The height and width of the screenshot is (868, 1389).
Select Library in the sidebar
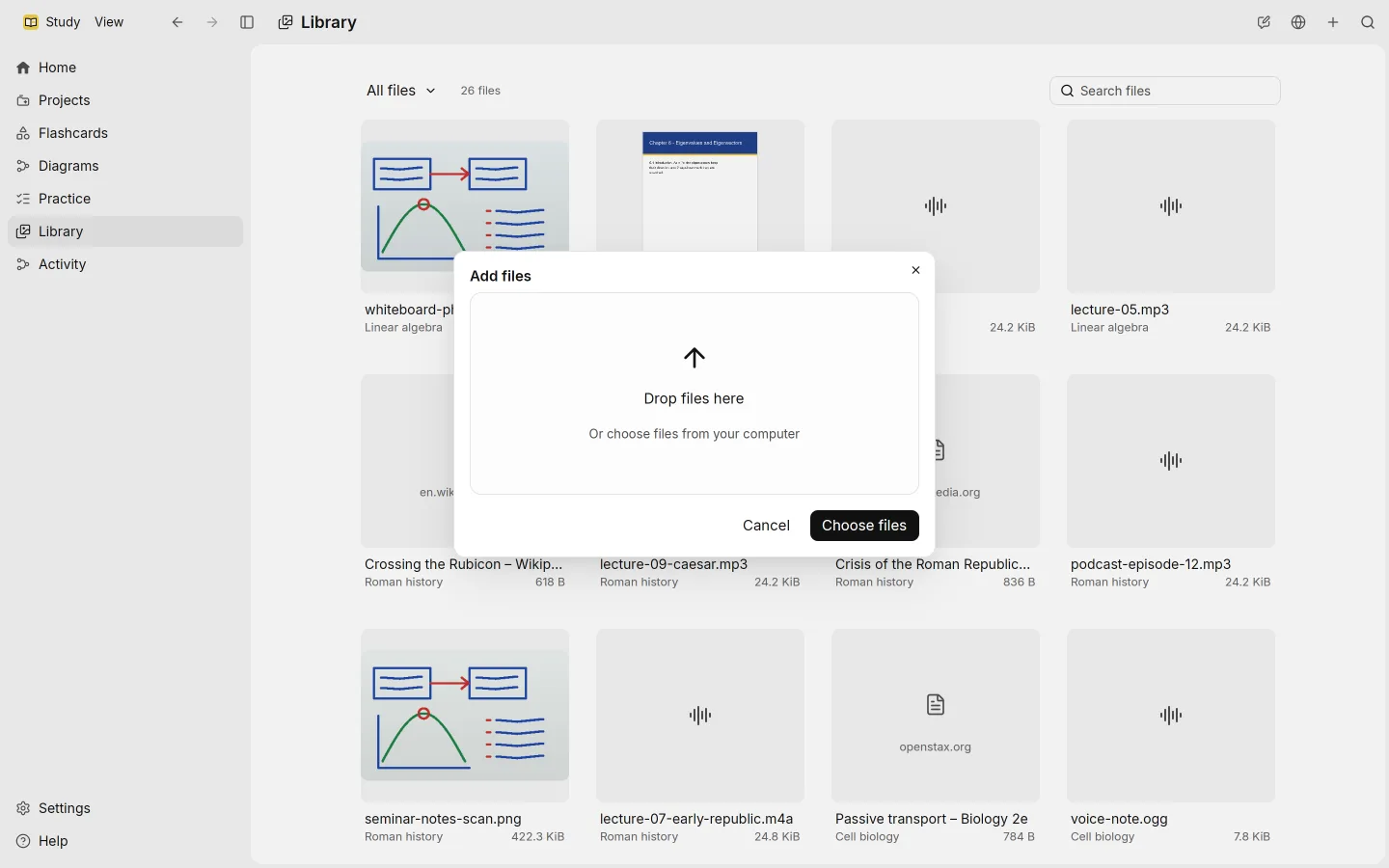point(125,231)
